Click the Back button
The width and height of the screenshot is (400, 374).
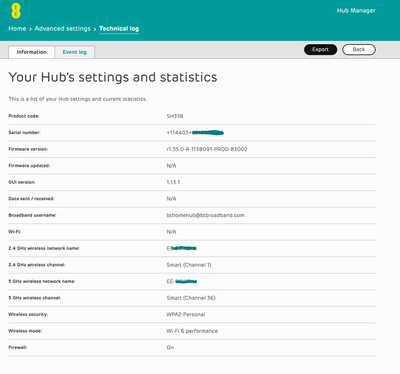(359, 50)
